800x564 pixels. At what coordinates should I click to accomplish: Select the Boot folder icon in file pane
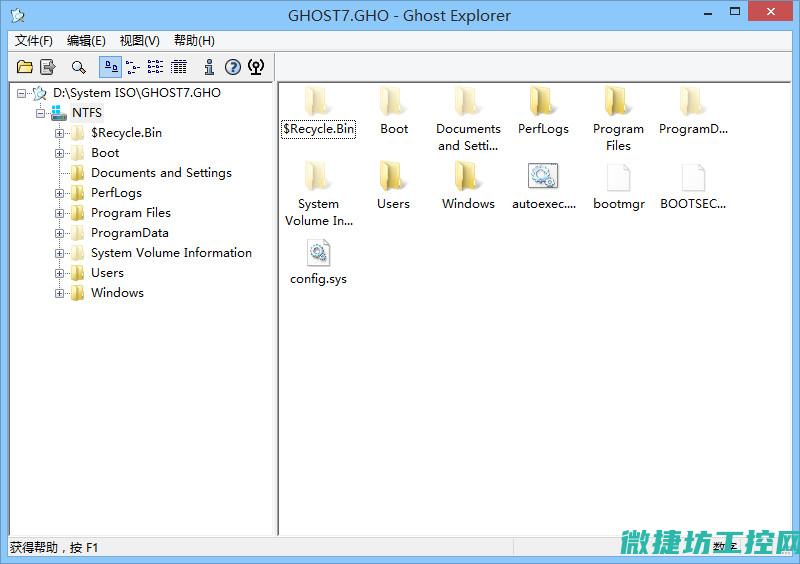[x=393, y=102]
